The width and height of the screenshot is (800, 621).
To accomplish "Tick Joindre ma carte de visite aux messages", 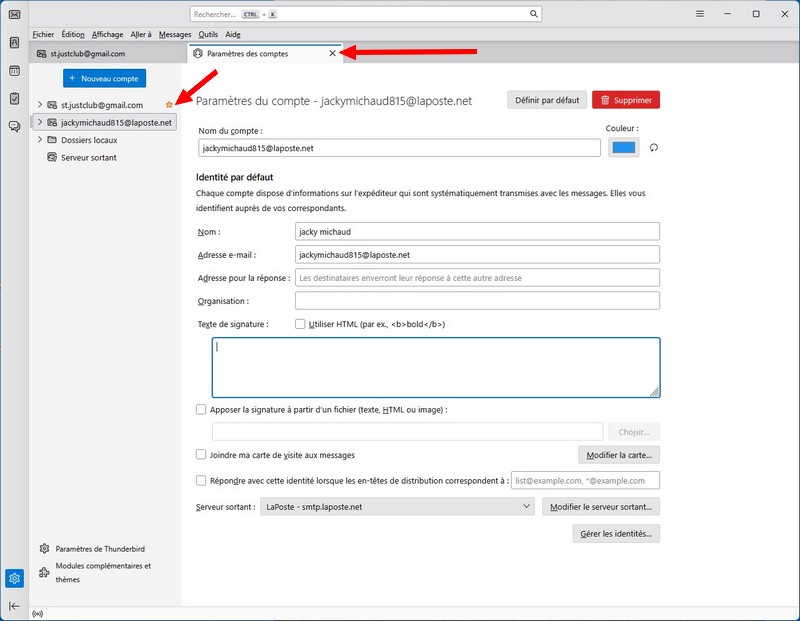I will (202, 454).
